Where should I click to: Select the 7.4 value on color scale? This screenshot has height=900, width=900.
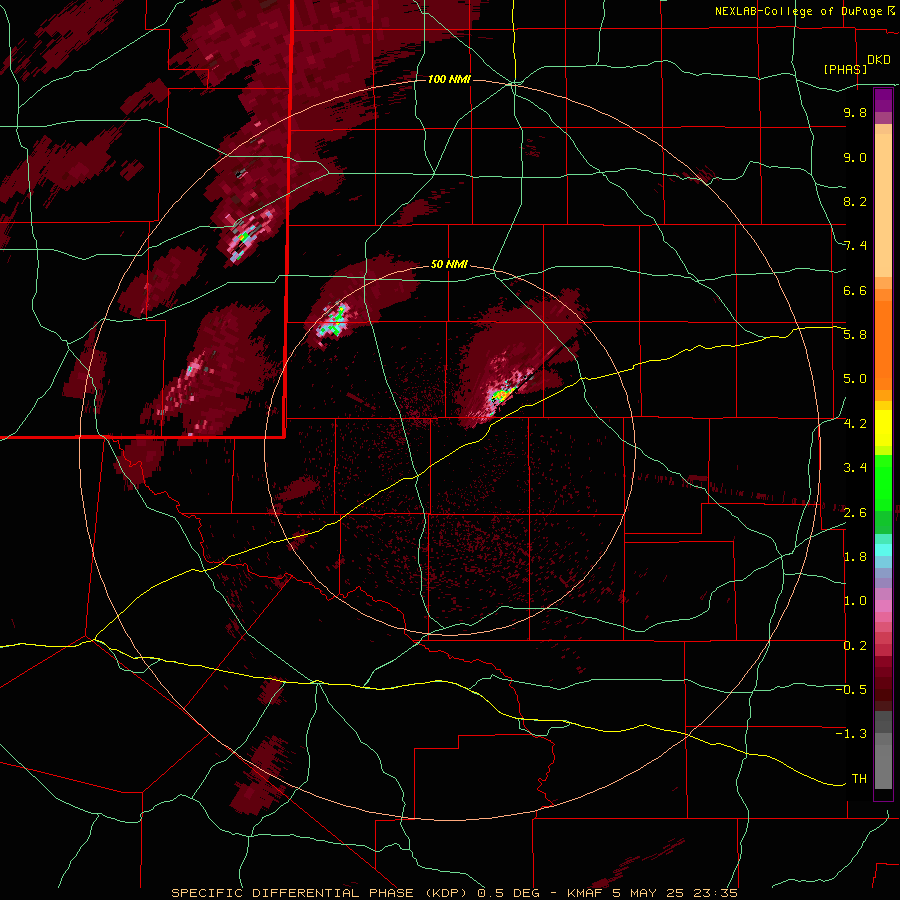(x=855, y=246)
